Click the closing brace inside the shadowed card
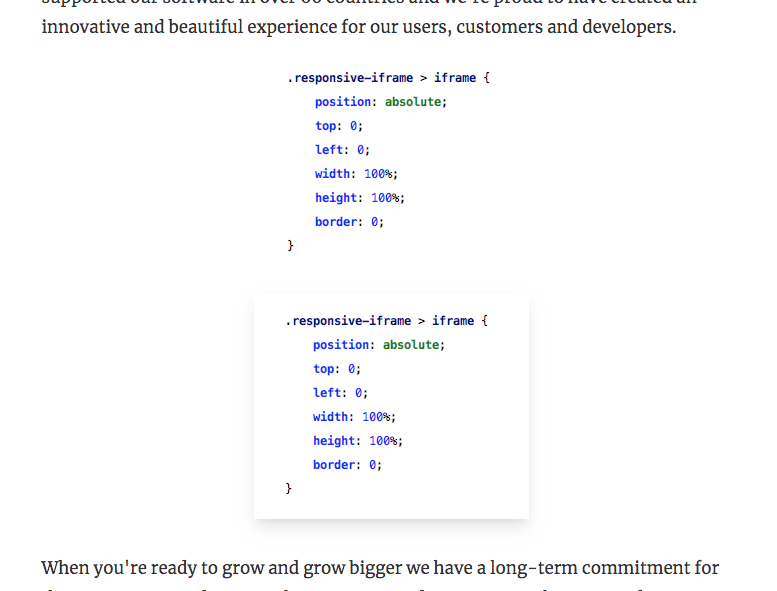The image size is (777, 591). [x=288, y=488]
